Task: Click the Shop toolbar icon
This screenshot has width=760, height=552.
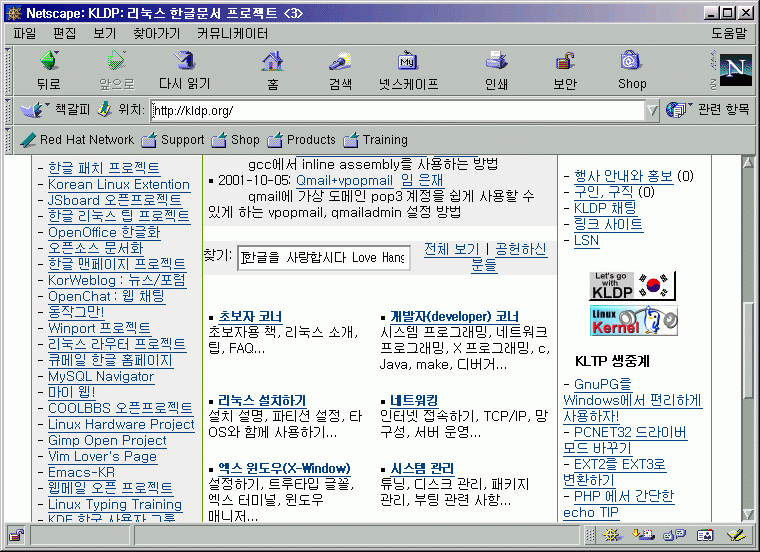Action: tap(632, 61)
